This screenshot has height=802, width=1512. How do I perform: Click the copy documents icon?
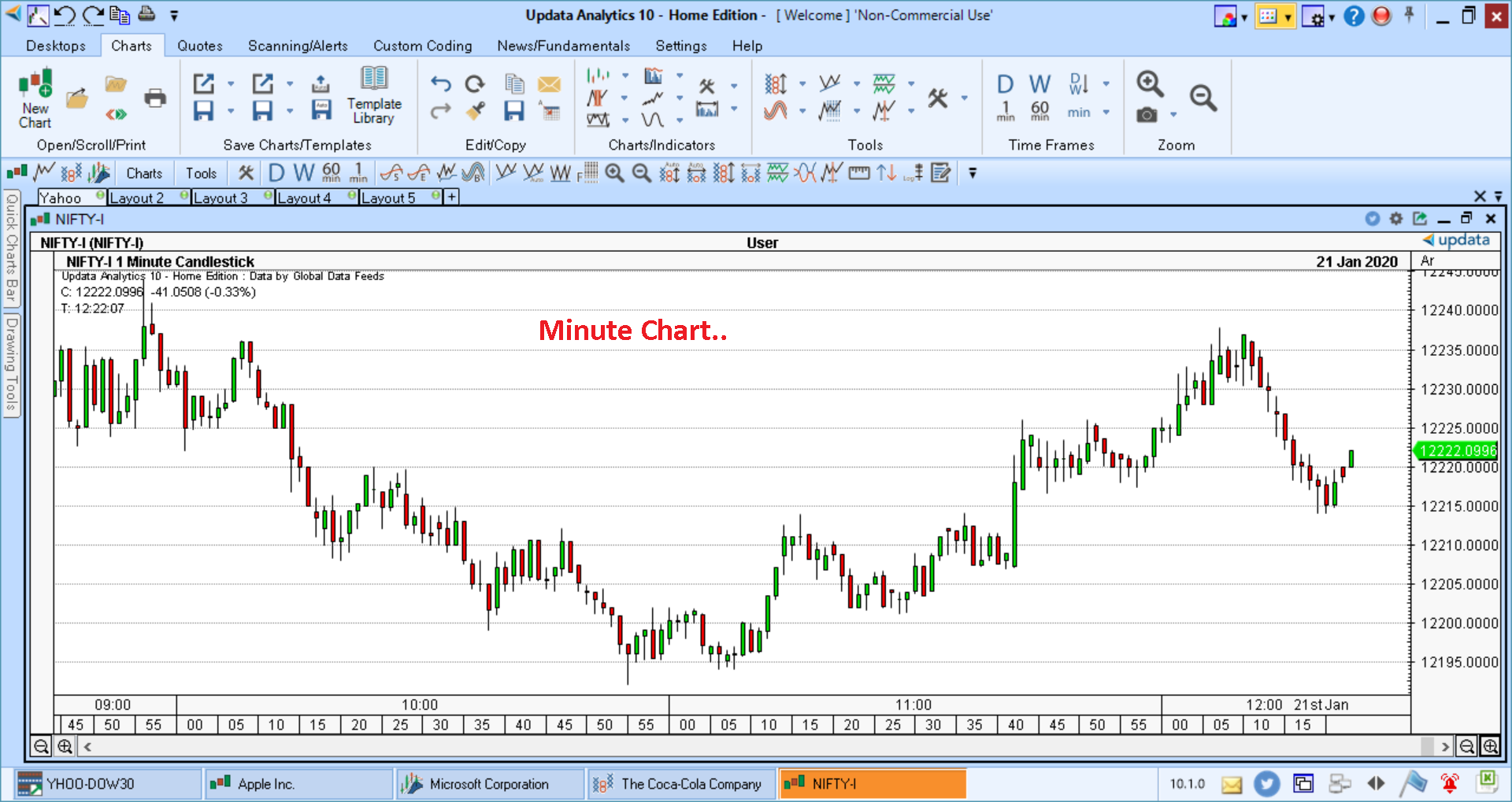[514, 83]
